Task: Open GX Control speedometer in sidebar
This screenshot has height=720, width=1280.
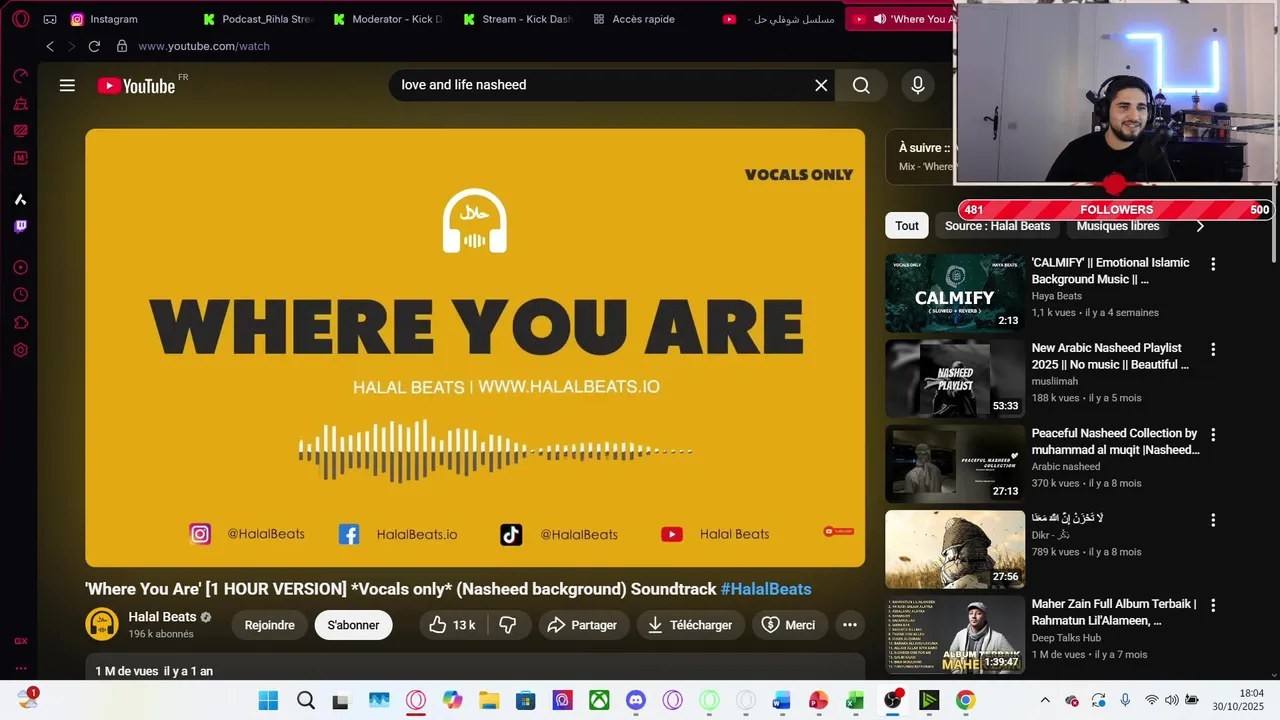Action: click(x=20, y=76)
